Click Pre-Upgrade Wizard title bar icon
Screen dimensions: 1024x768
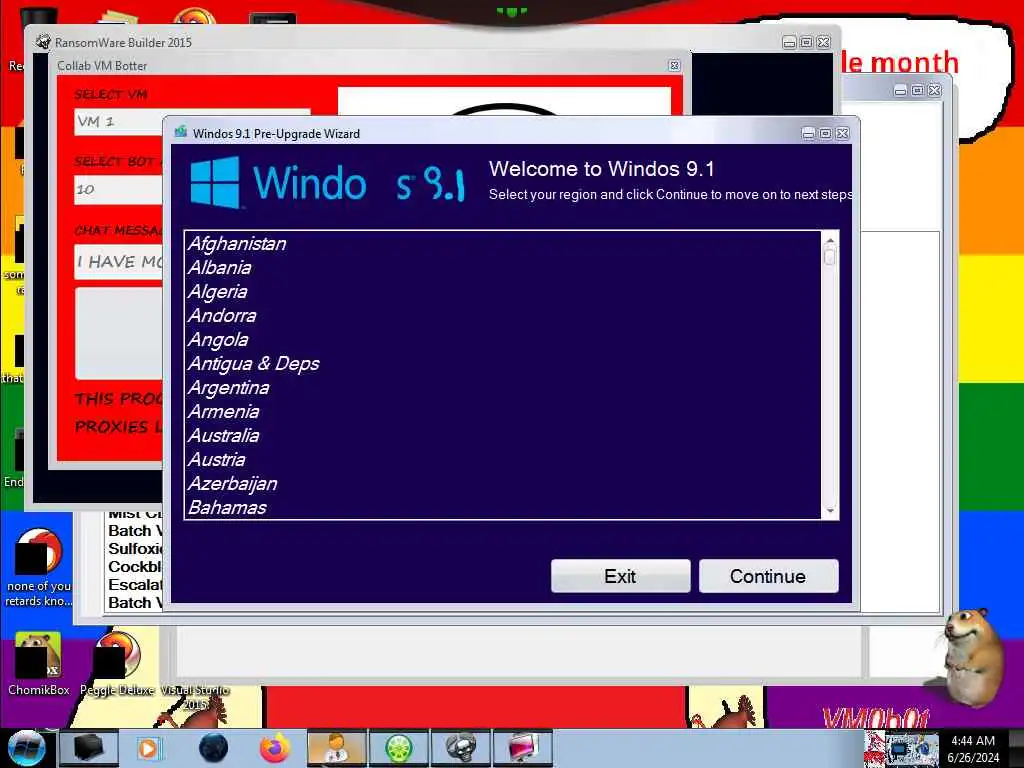coord(180,133)
